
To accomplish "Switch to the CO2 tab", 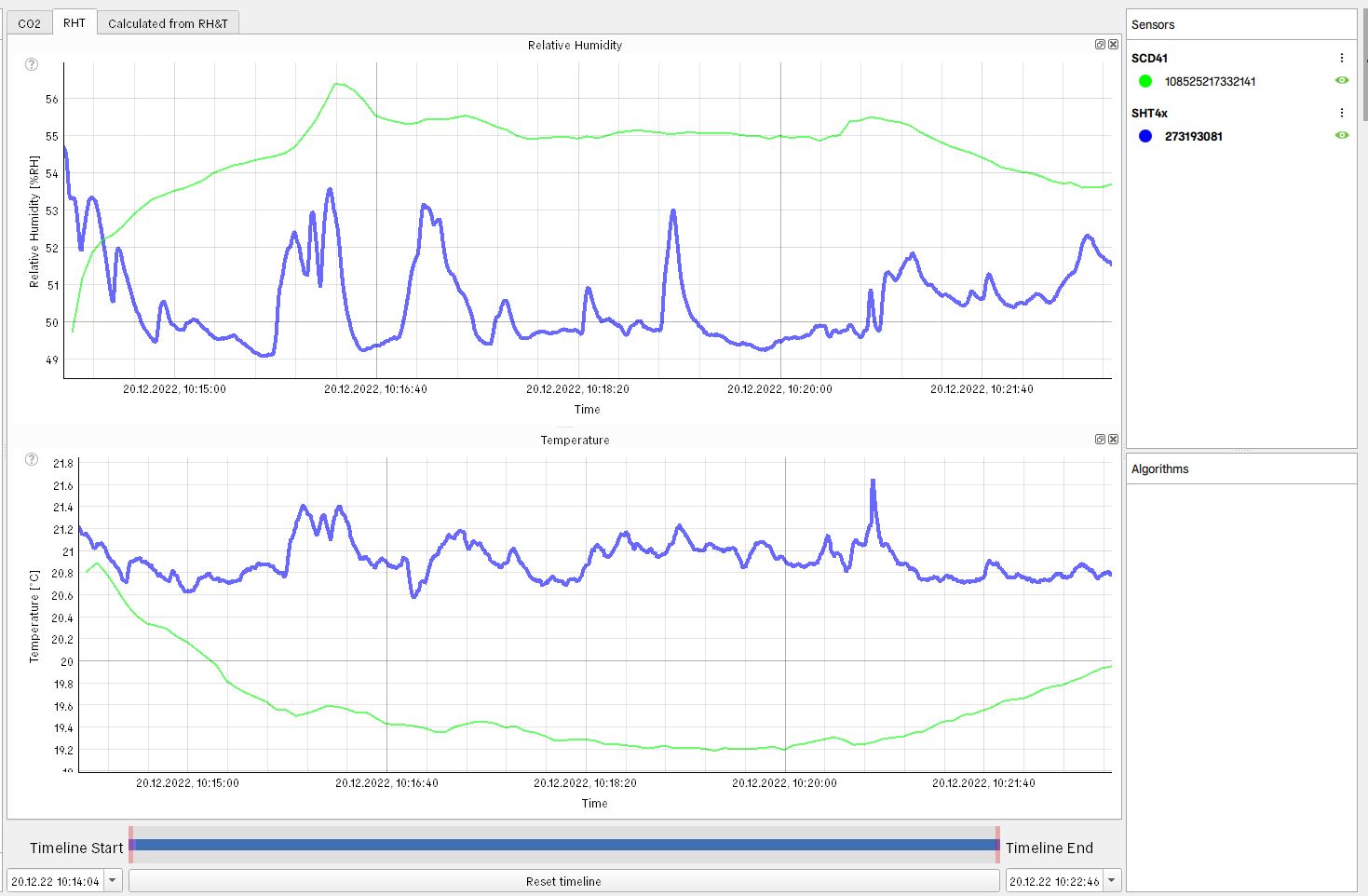I will point(30,23).
